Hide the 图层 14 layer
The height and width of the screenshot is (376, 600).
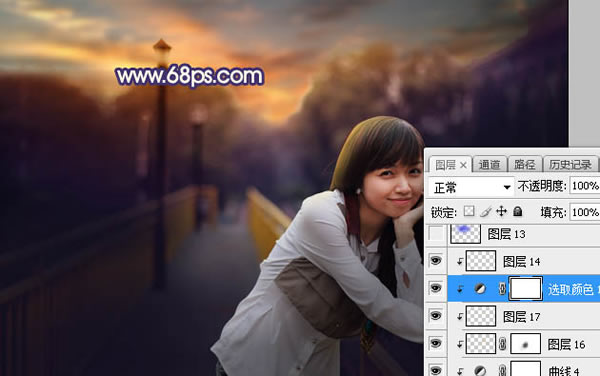[x=436, y=261]
